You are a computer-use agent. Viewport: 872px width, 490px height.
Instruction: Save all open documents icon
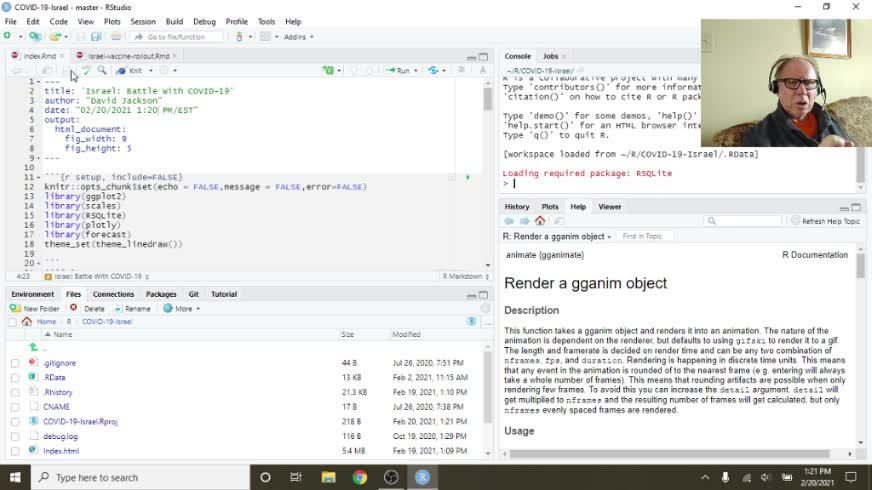coord(96,37)
